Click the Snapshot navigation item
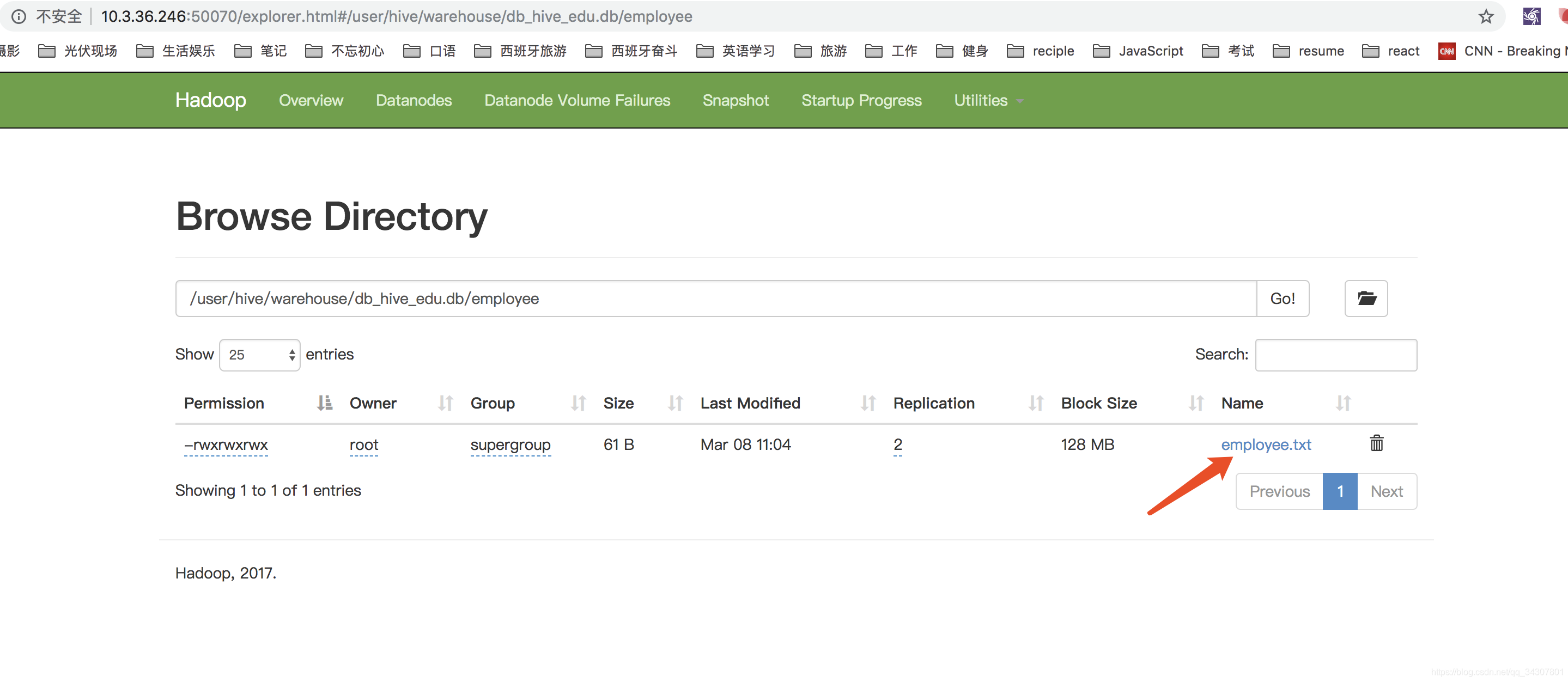This screenshot has width=1568, height=682. (735, 99)
